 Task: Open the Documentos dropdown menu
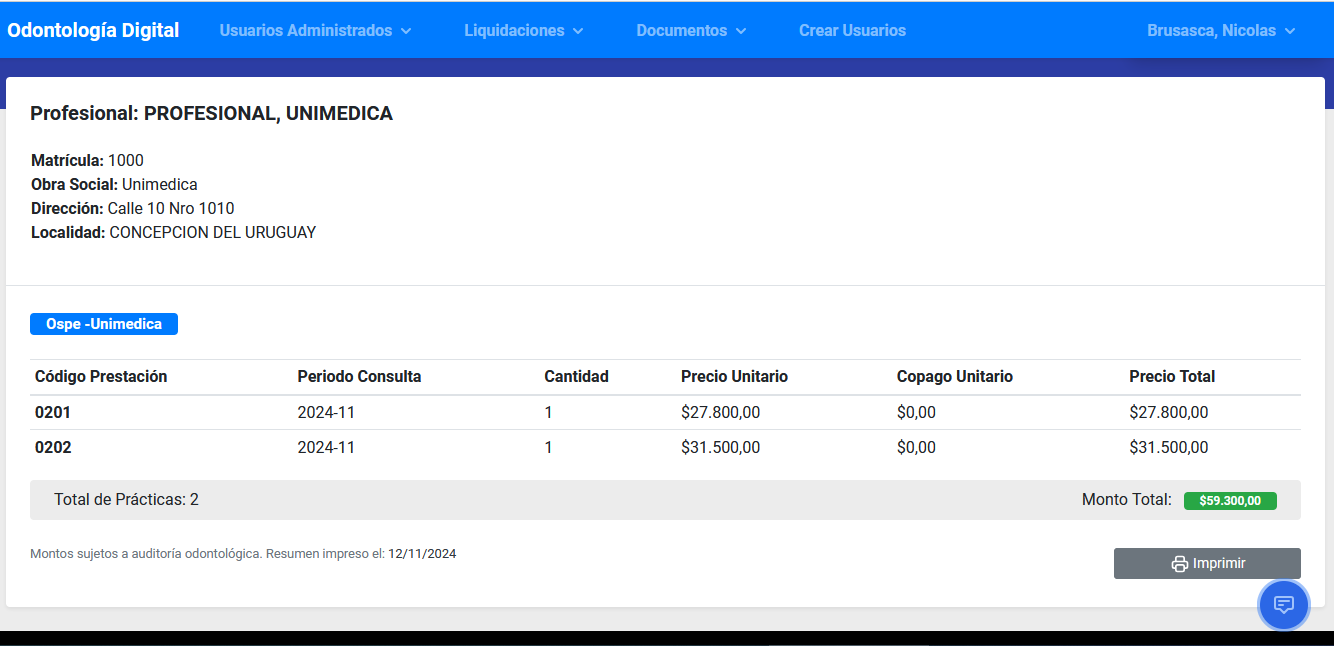(691, 31)
